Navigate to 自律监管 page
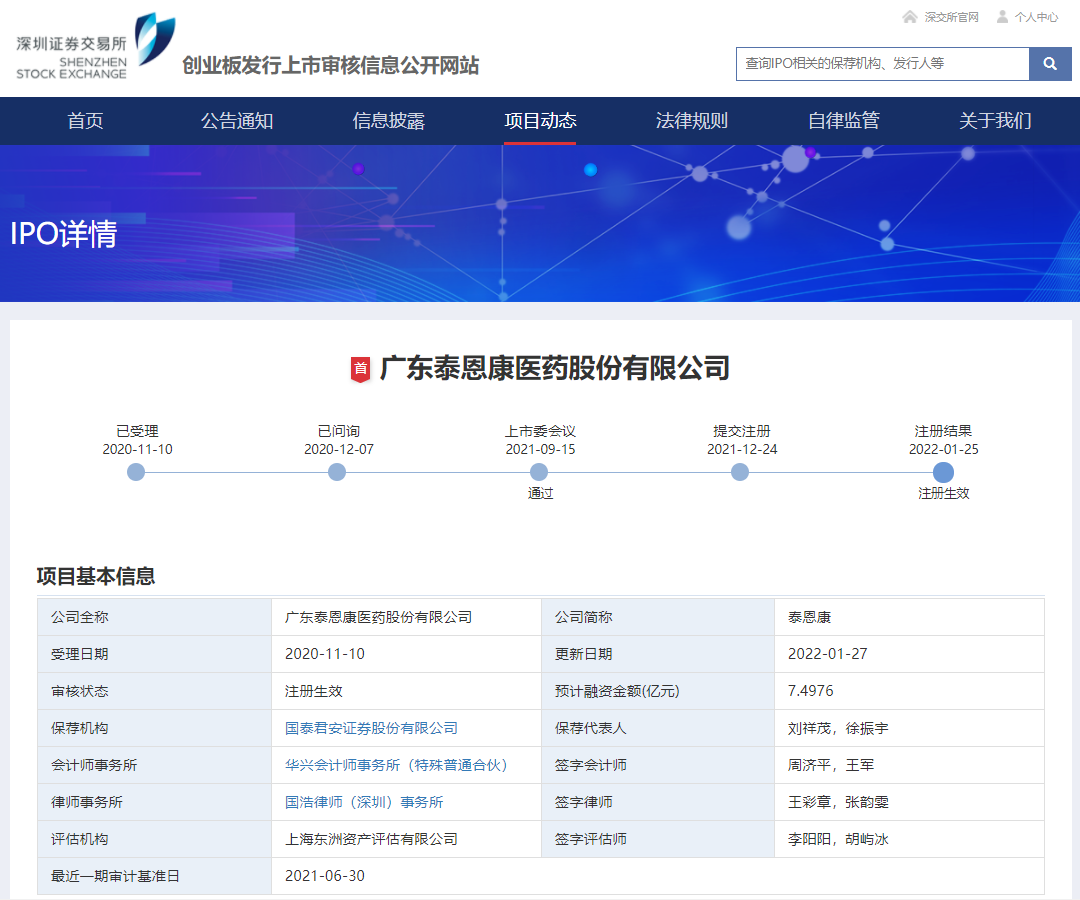 (x=843, y=121)
